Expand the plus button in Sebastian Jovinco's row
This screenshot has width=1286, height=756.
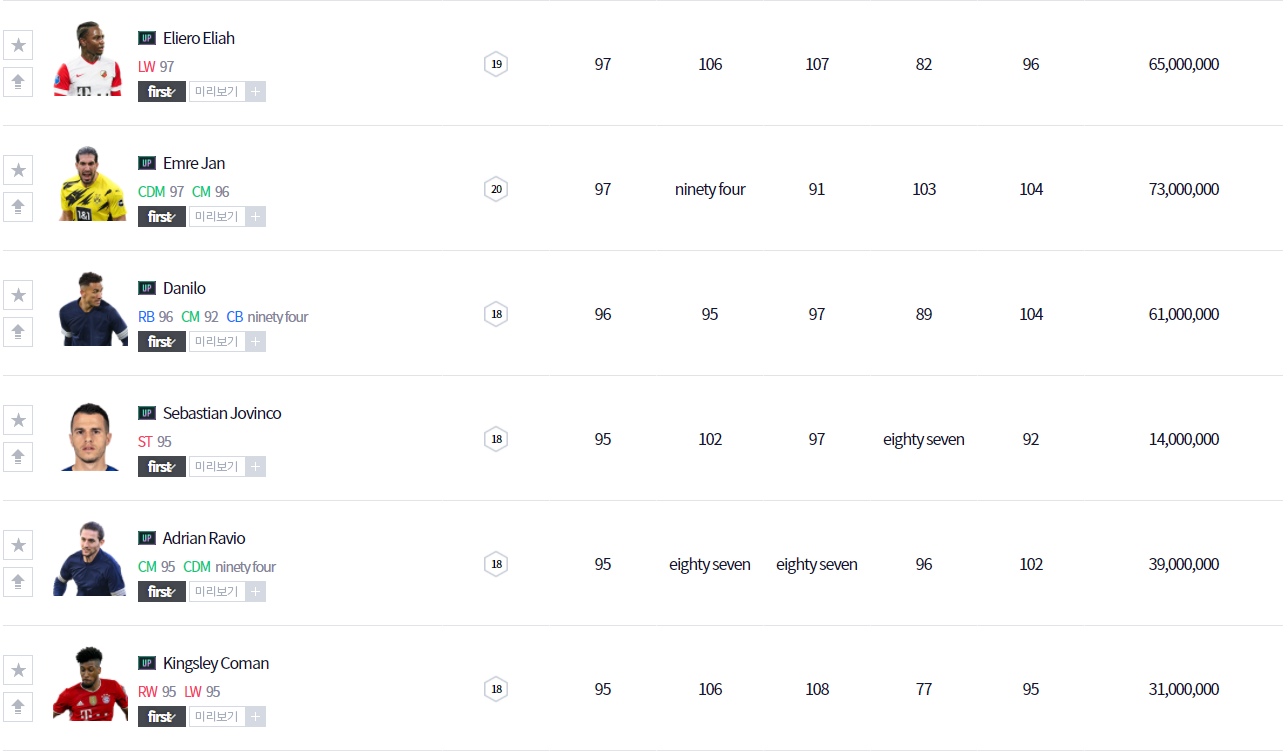pyautogui.click(x=256, y=467)
